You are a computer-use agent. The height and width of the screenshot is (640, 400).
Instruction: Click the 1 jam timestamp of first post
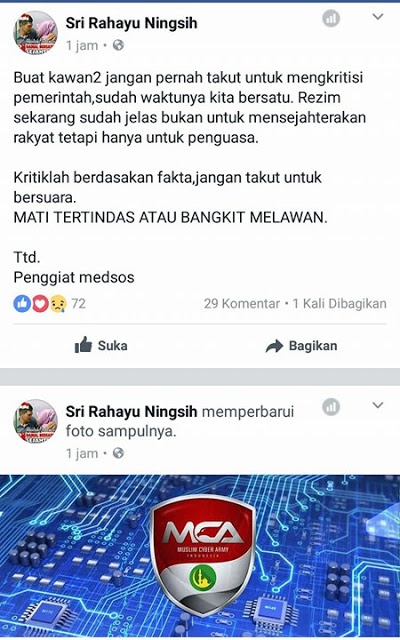pyautogui.click(x=82, y=45)
